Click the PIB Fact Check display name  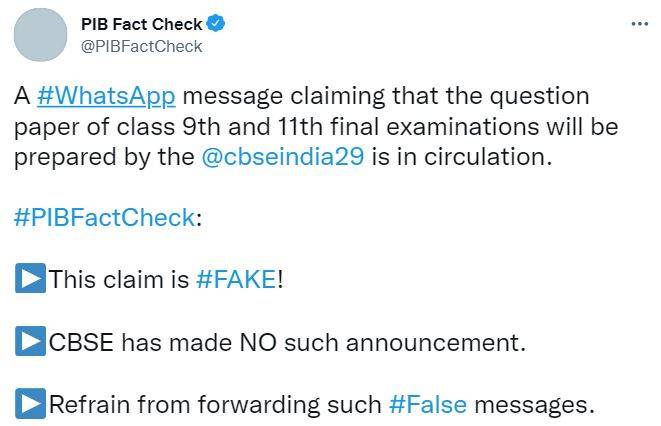(141, 24)
